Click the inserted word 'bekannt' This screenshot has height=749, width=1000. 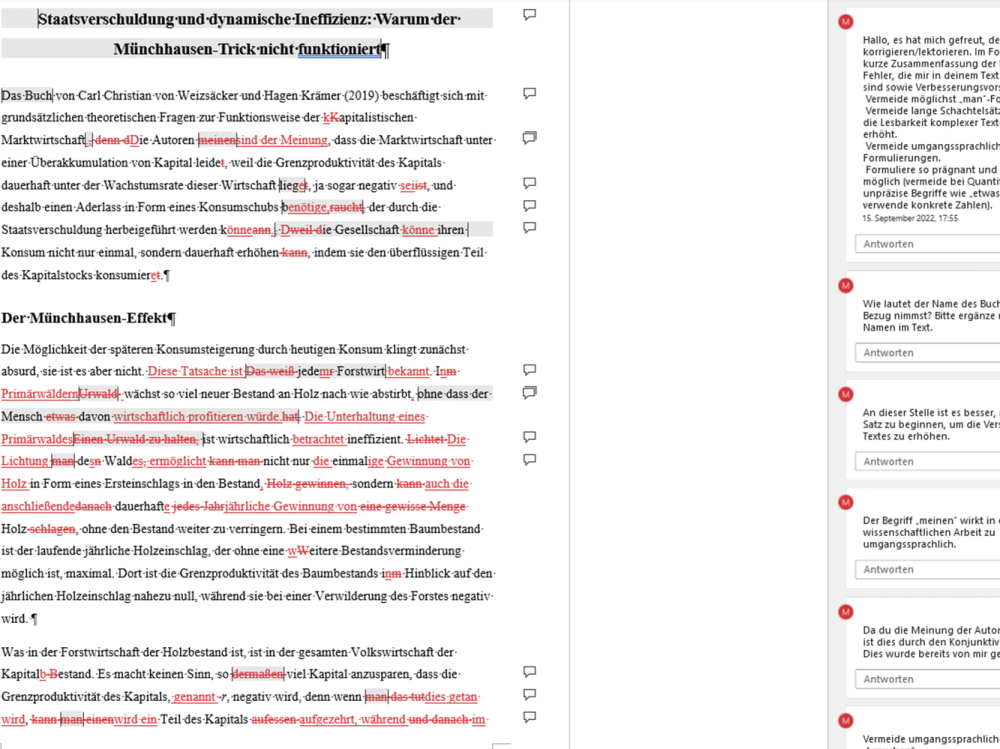pyautogui.click(x=408, y=371)
